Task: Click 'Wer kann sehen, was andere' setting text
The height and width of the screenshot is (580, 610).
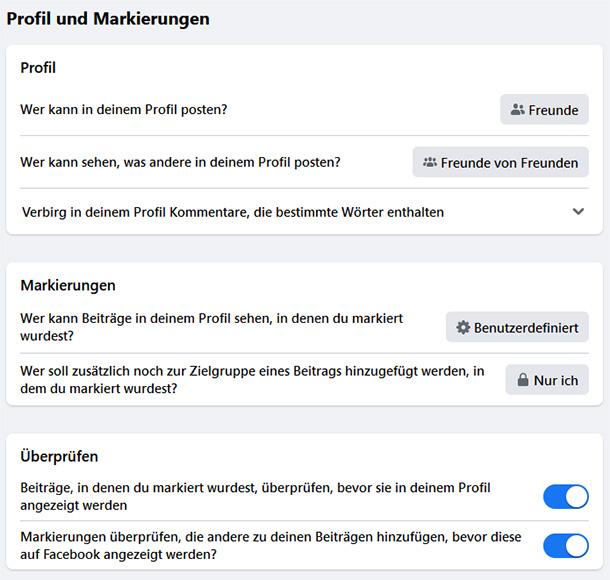Action: 180,161
